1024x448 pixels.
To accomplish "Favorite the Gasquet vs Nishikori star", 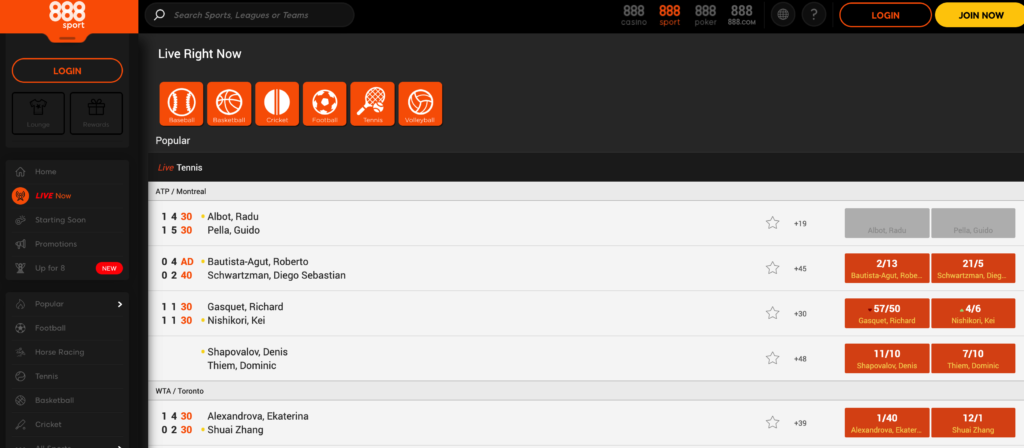I will tap(773, 313).
